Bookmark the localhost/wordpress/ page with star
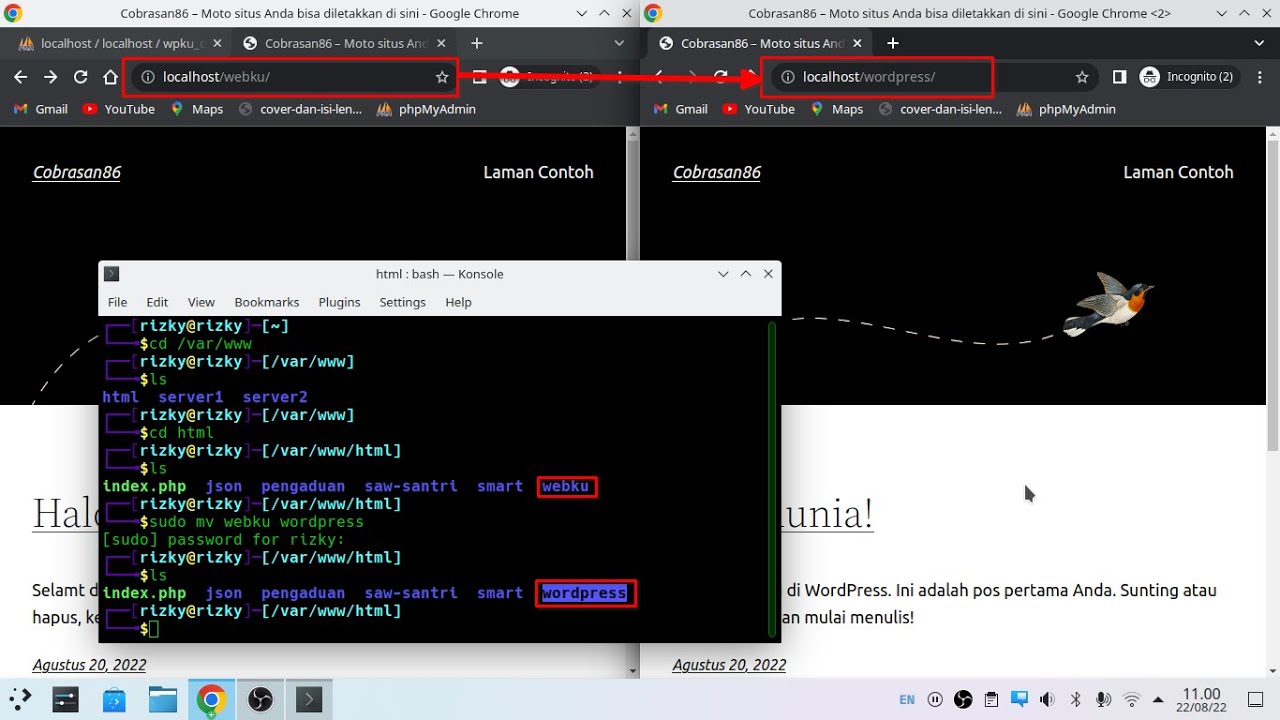The width and height of the screenshot is (1280, 720). click(1082, 77)
